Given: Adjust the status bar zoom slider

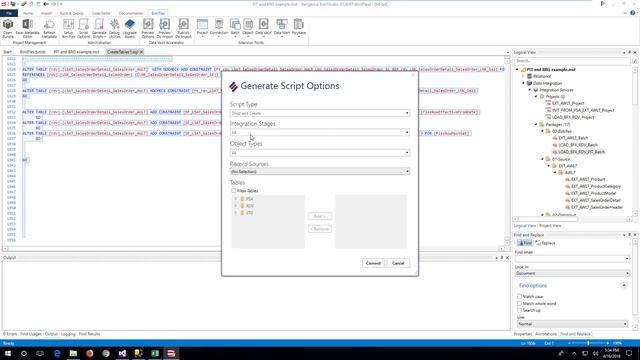Looking at the screenshot, I should (588, 343).
